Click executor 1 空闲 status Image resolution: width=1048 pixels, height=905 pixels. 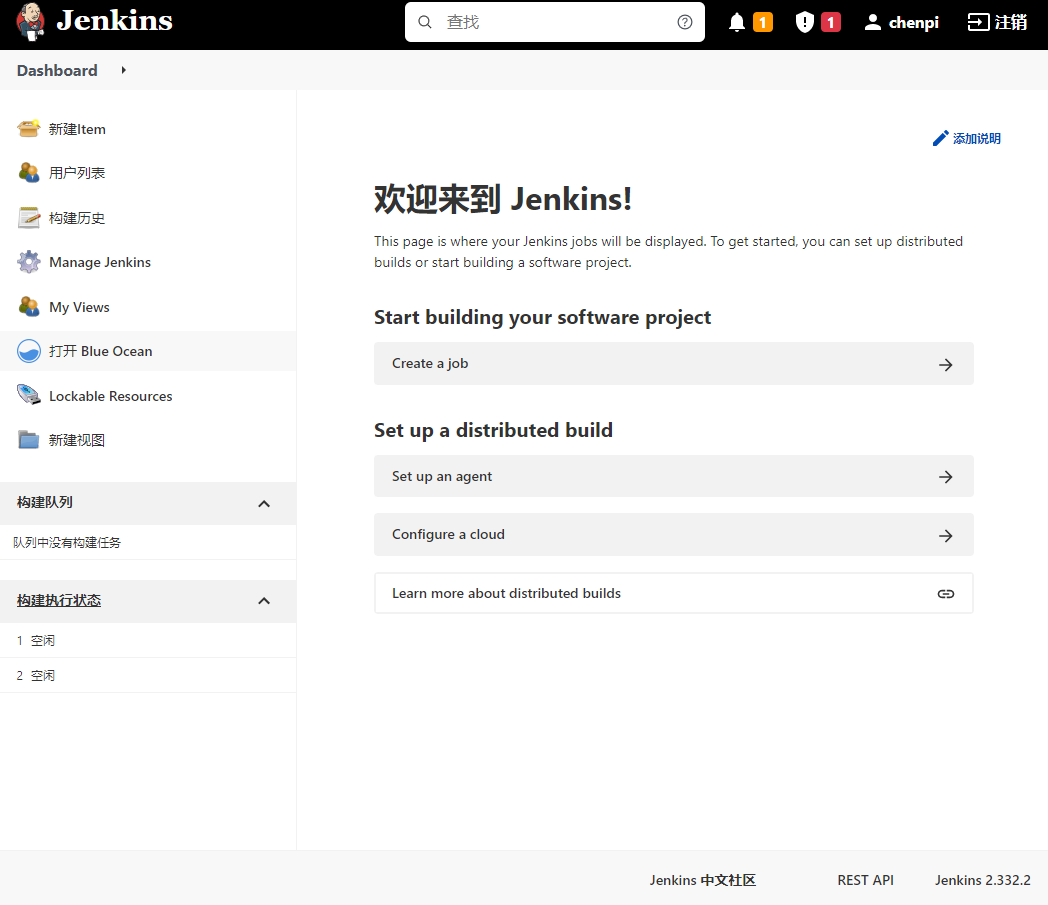(37, 640)
